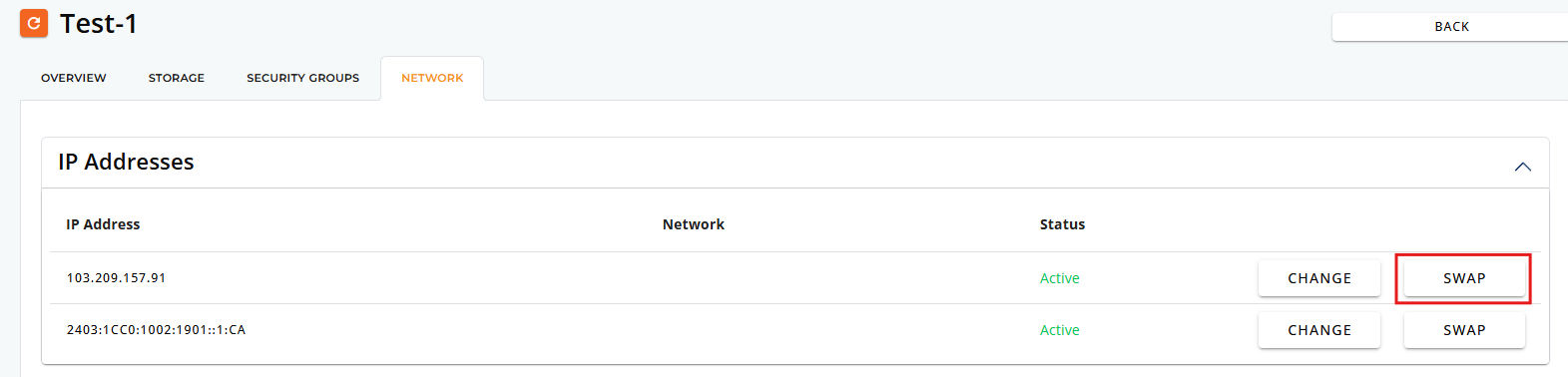
Task: Click CHANGE for IP 103.209.157.91
Action: pyautogui.click(x=1319, y=278)
